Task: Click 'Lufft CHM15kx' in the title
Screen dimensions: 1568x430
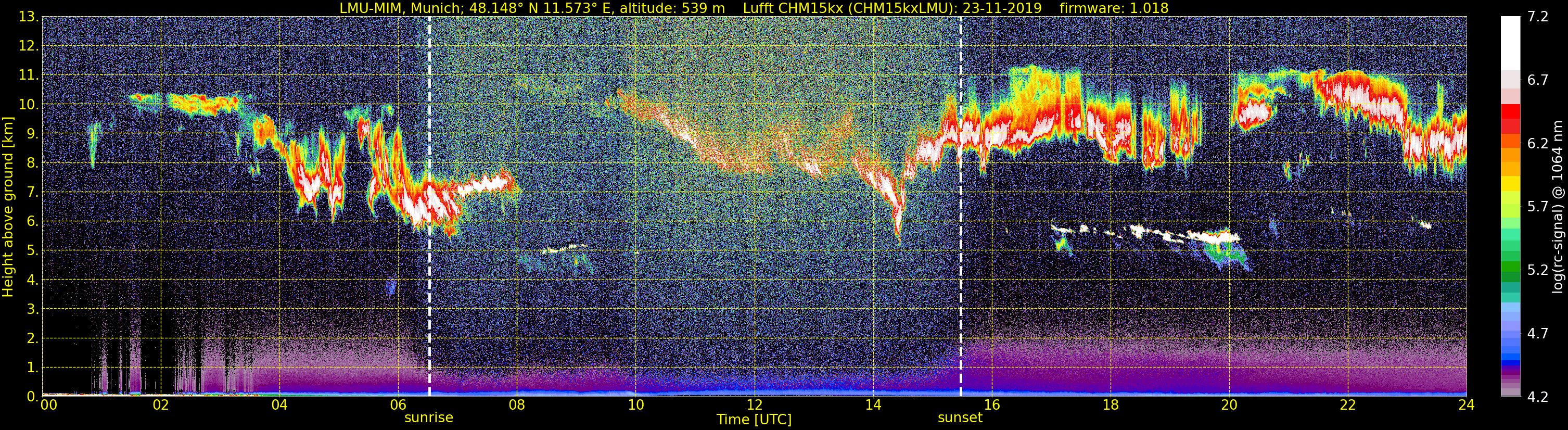Action: coord(794,8)
